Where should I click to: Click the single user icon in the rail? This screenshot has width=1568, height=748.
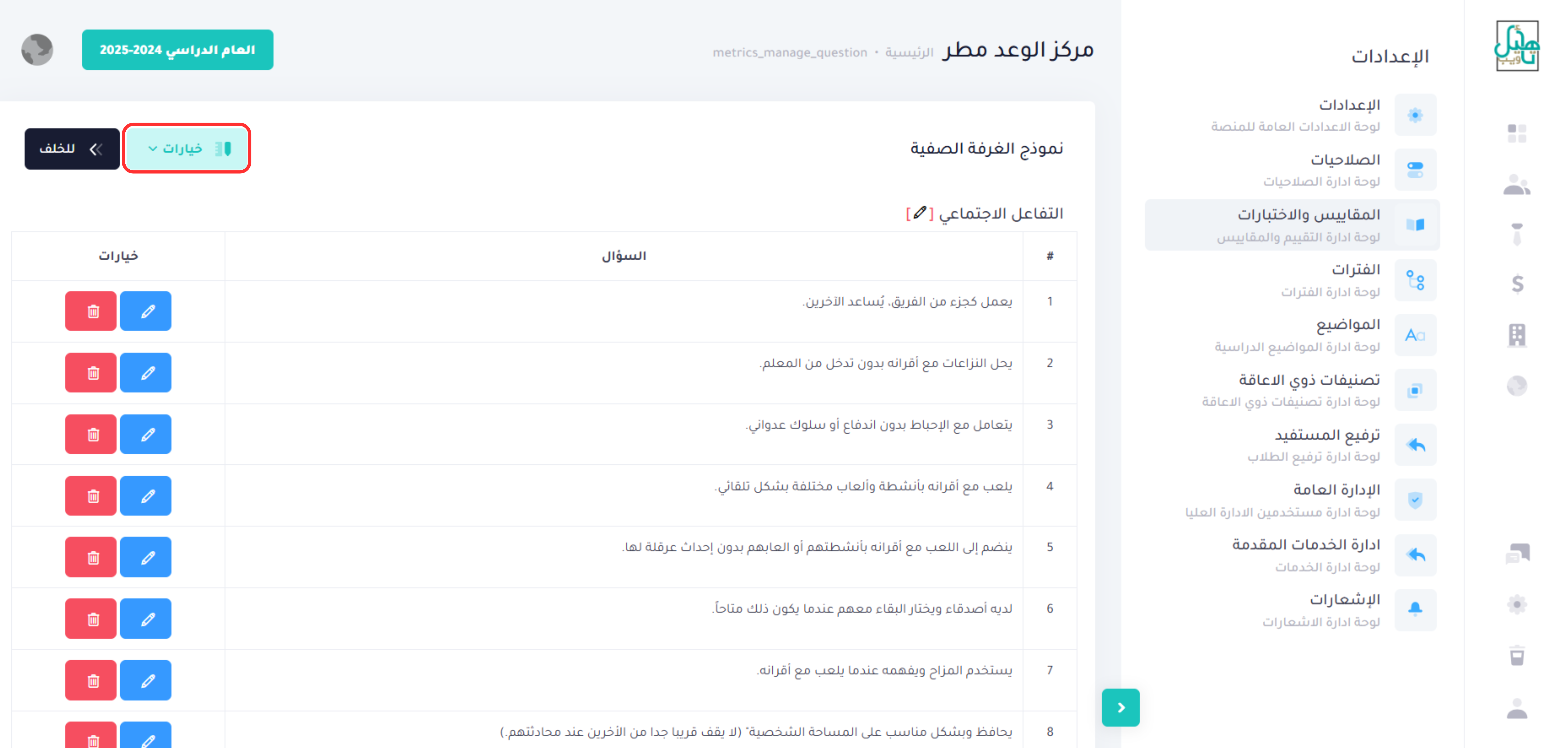click(1517, 709)
